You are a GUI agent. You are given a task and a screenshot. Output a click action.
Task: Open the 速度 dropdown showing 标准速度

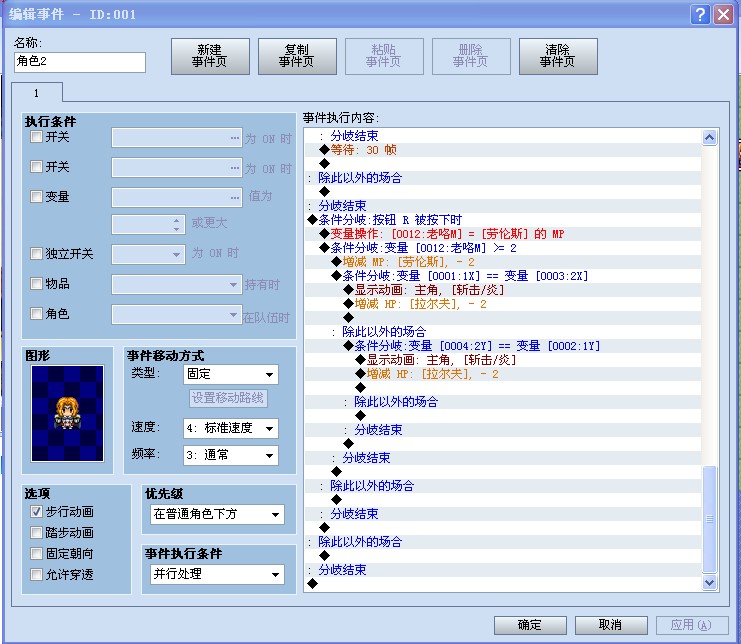[231, 429]
